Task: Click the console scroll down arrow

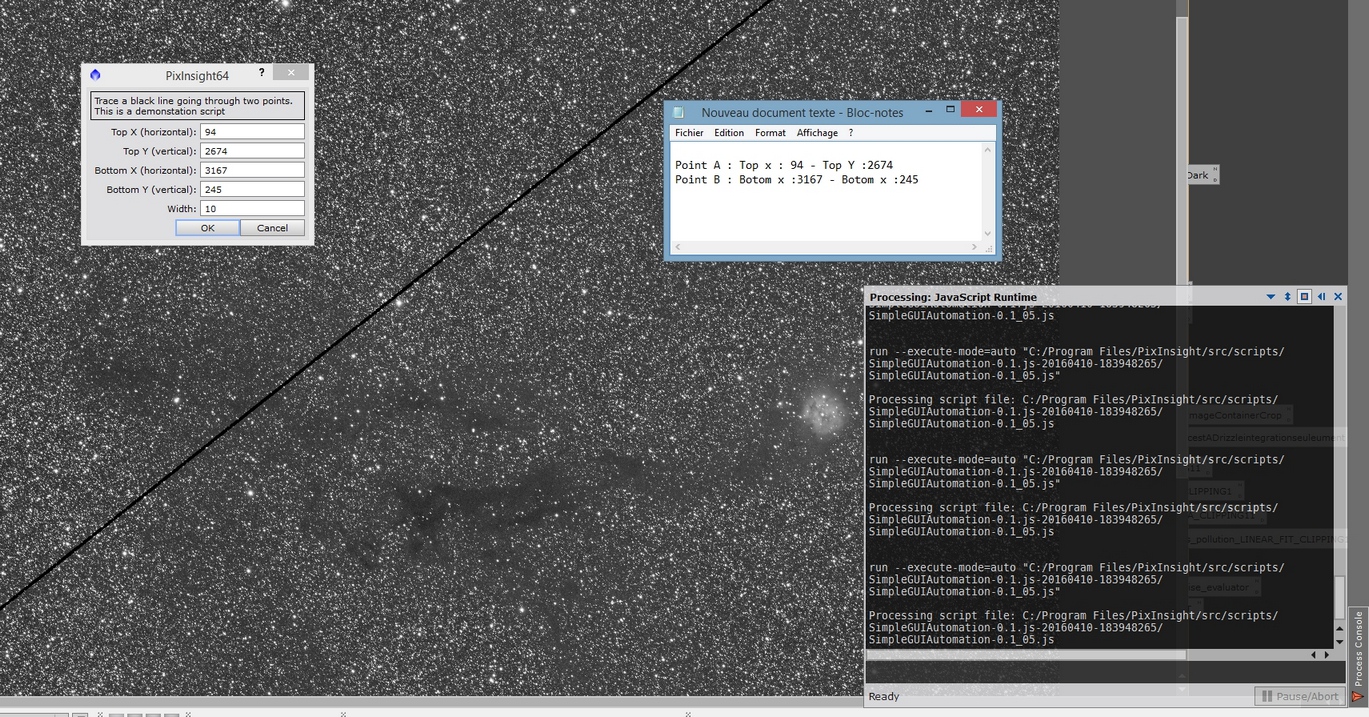Action: (1339, 641)
